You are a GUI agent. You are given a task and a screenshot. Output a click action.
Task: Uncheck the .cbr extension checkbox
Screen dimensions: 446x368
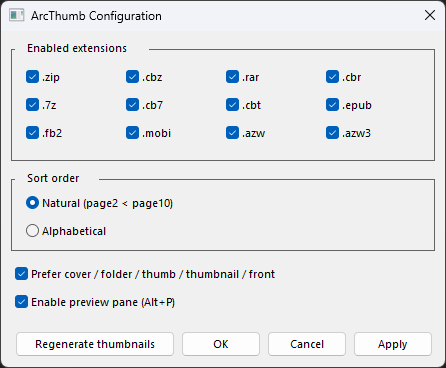332,77
